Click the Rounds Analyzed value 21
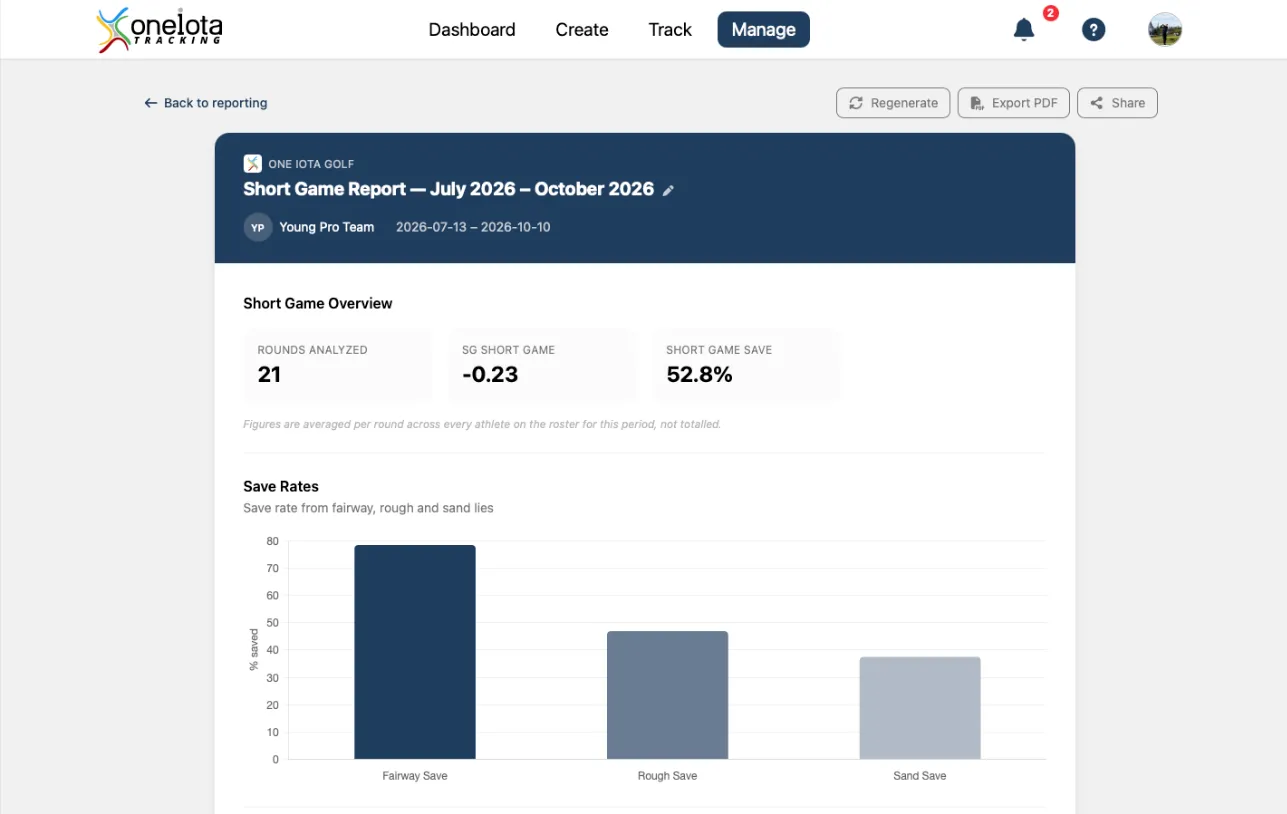This screenshot has width=1287, height=814. pyautogui.click(x=269, y=375)
